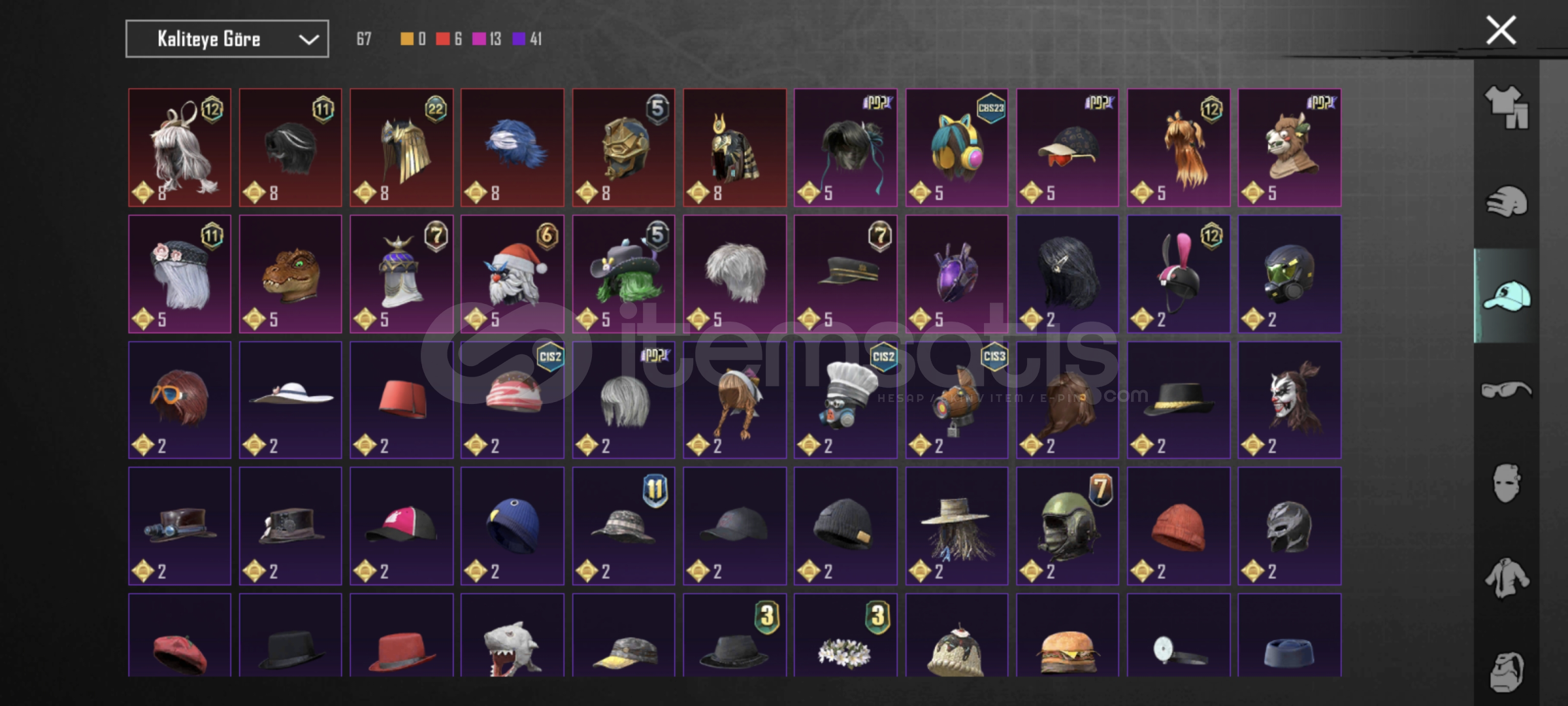The height and width of the screenshot is (706, 1568).
Task: Click the dropdown chevron arrow beside Kaliteye Göre
Action: pos(308,40)
